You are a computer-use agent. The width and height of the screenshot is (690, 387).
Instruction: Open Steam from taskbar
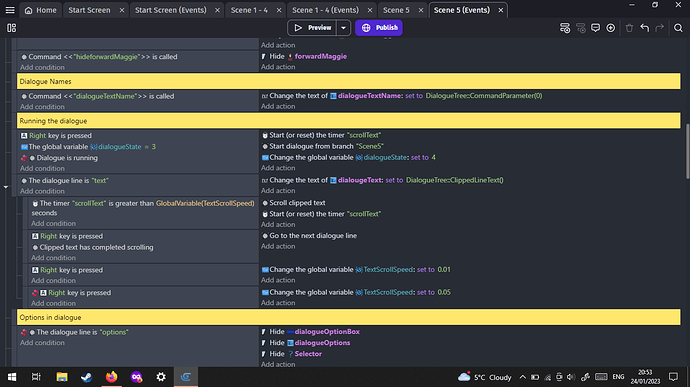coord(86,377)
